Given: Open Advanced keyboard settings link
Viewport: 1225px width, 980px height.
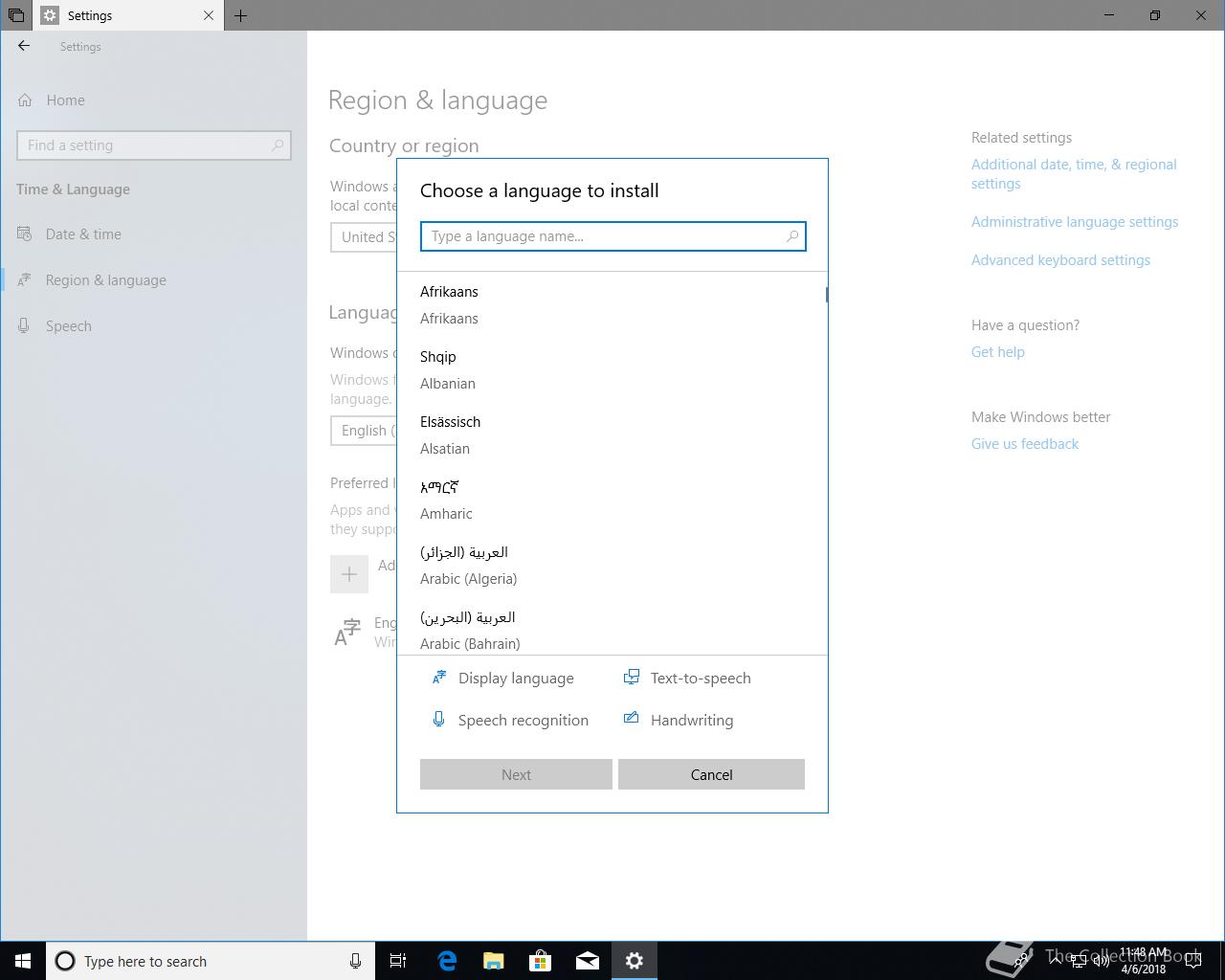Looking at the screenshot, I should [1060, 260].
